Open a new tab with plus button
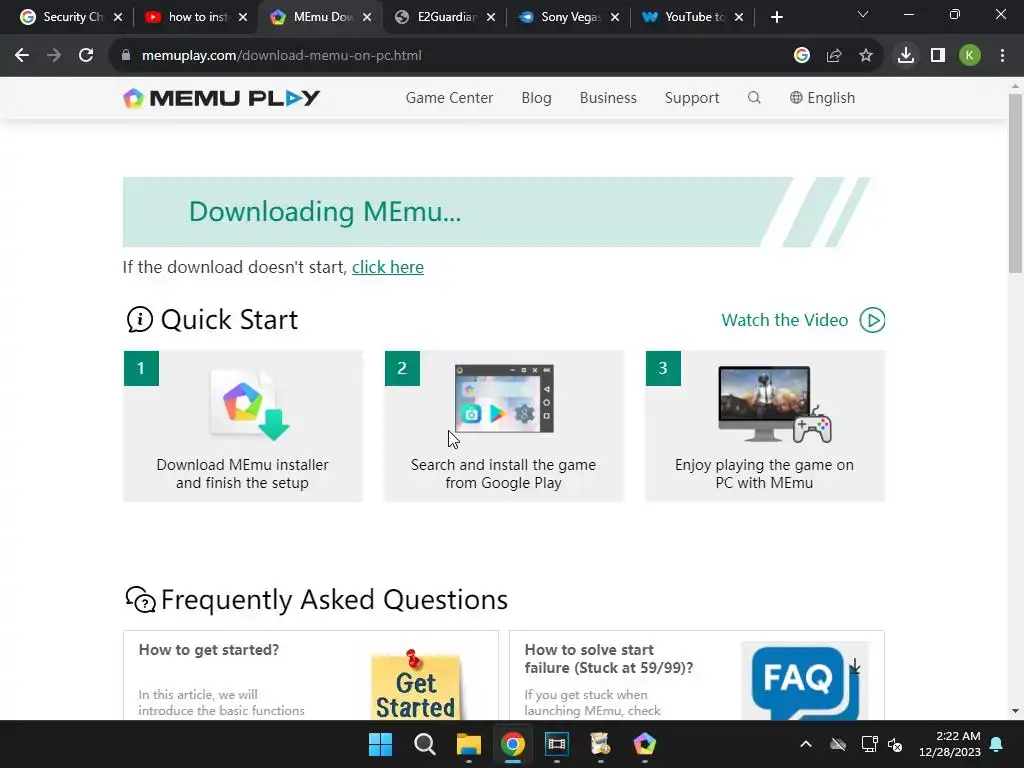 click(776, 17)
